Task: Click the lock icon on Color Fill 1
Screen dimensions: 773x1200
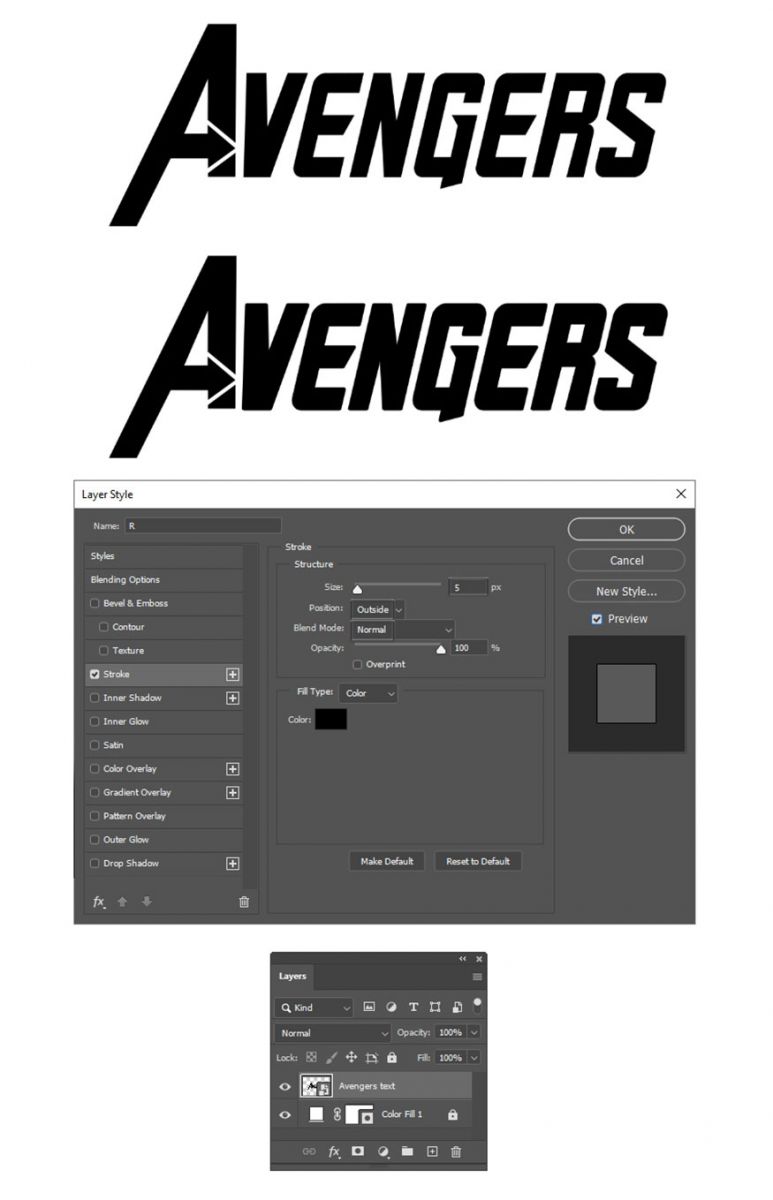Action: click(453, 1114)
